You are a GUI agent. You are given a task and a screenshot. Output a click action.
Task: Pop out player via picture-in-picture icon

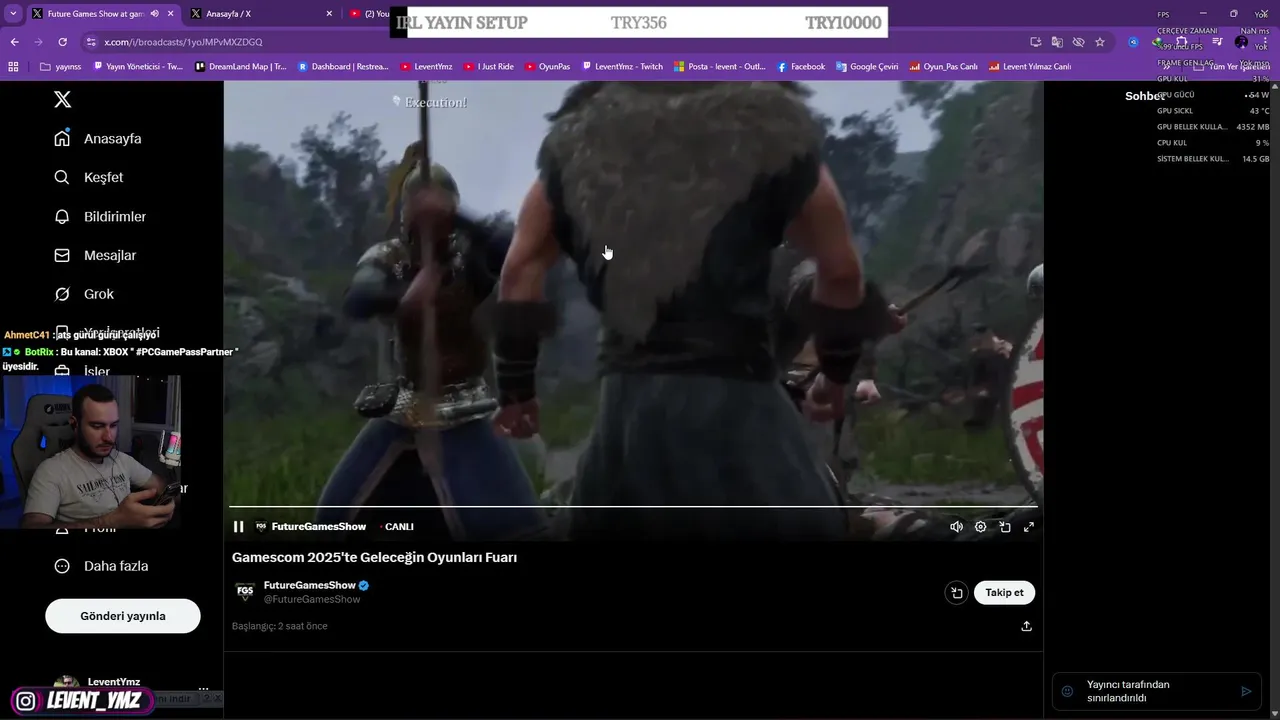click(x=1005, y=527)
